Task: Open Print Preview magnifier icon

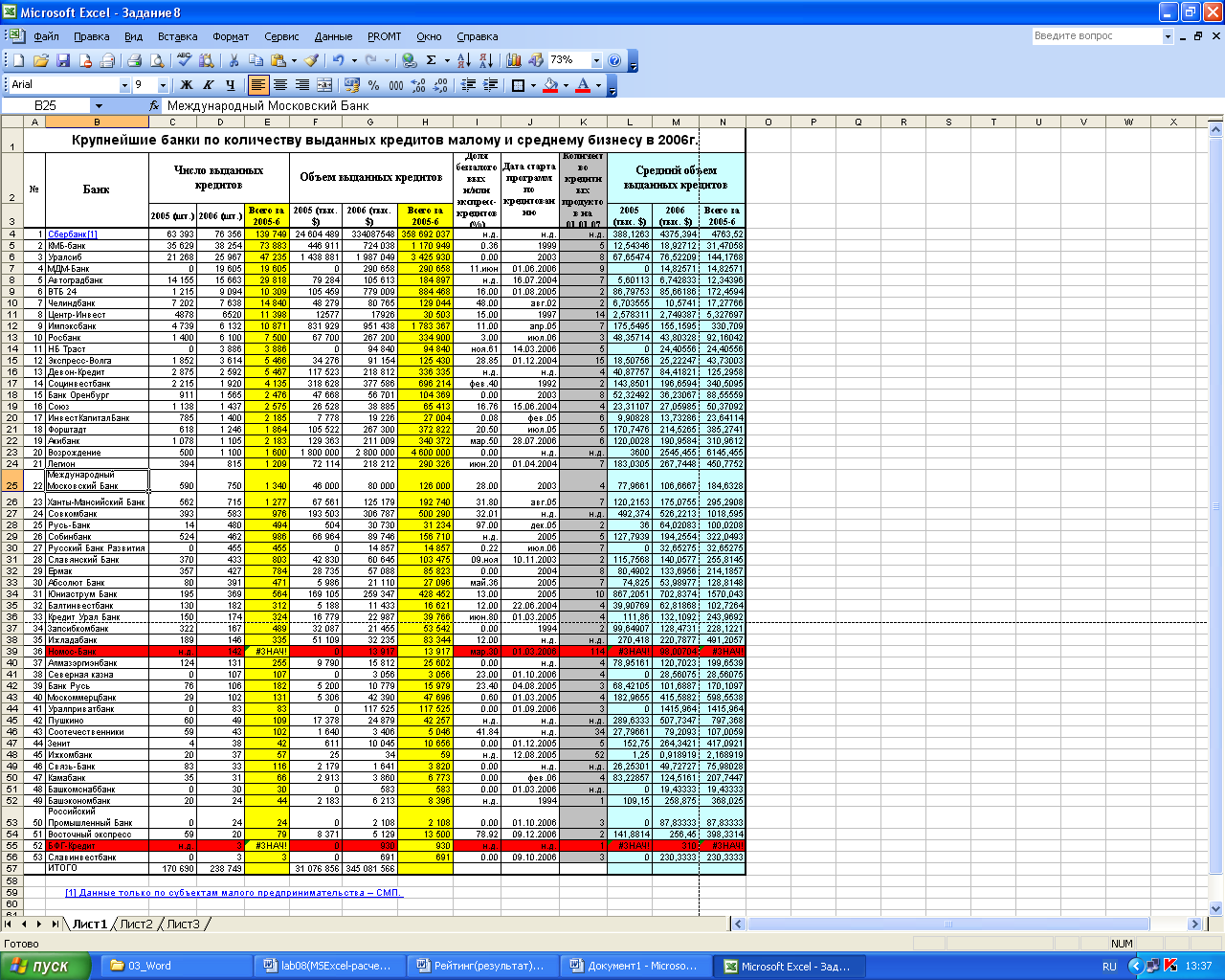Action: 157,60
